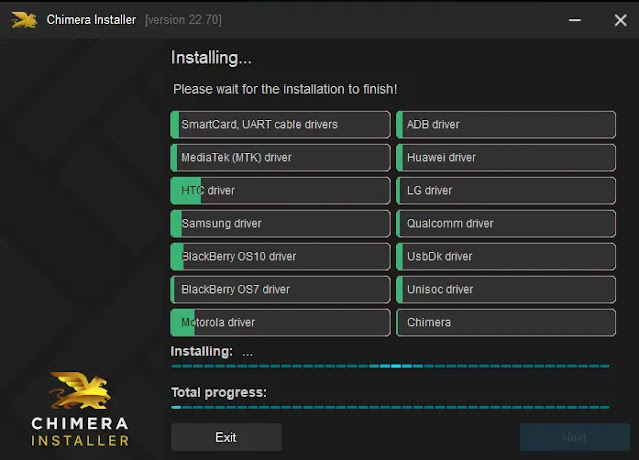Select the Samsung driver item
Viewport: 639px width, 460px height.
pyautogui.click(x=280, y=224)
